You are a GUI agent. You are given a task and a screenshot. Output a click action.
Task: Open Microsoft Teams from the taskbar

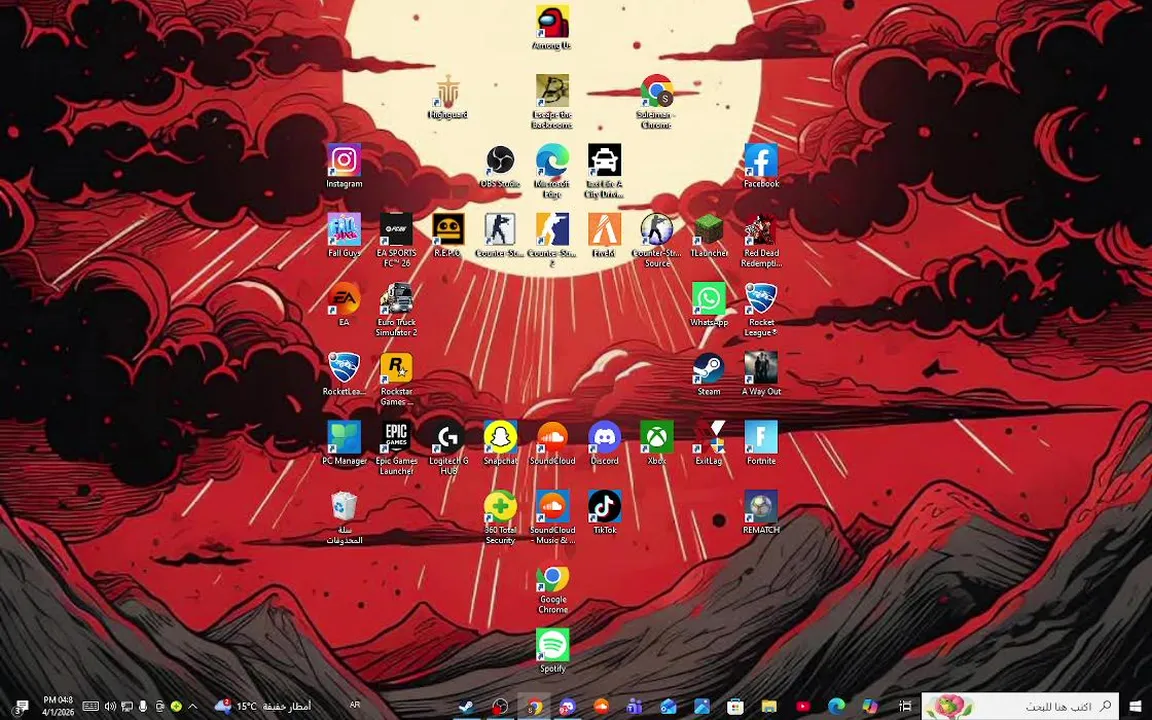click(634, 707)
